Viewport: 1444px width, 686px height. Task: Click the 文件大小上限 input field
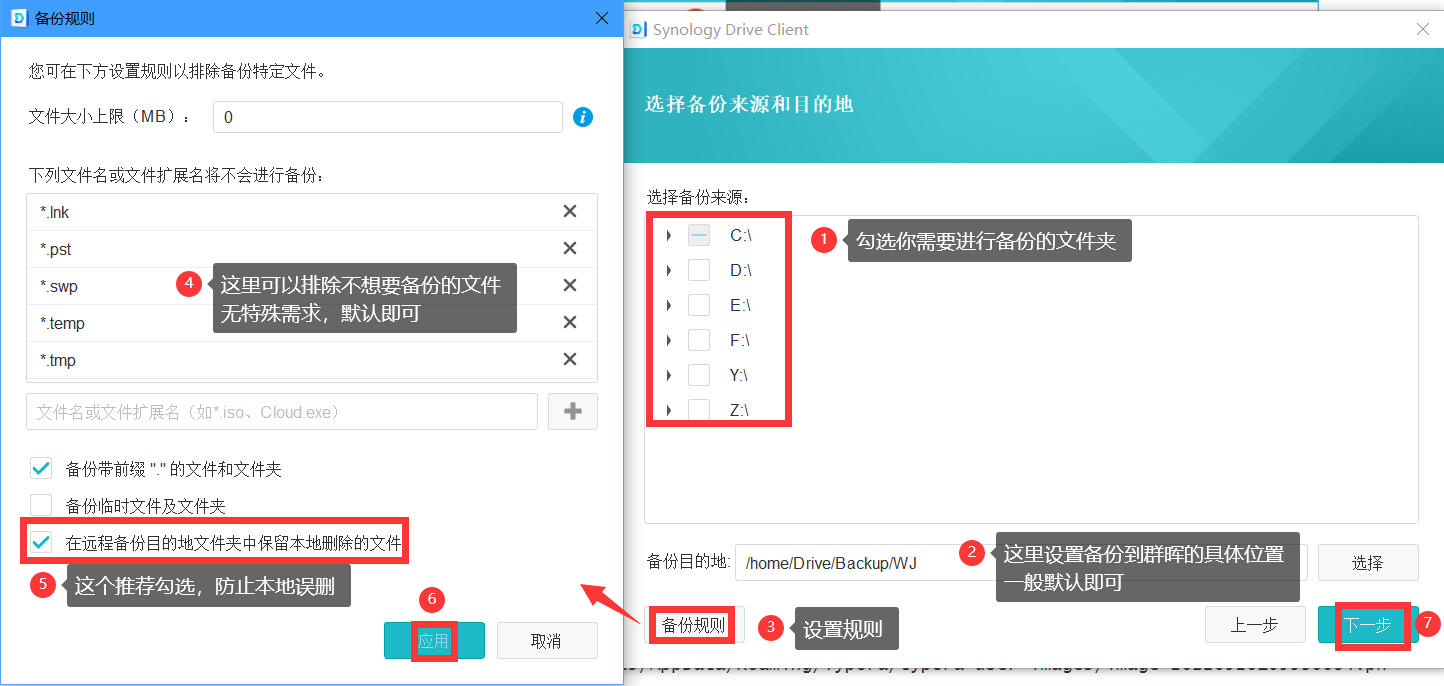388,117
